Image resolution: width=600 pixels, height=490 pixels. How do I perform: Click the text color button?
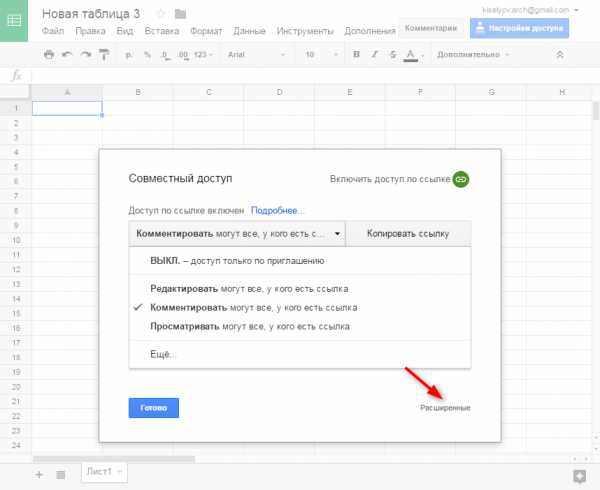point(410,54)
